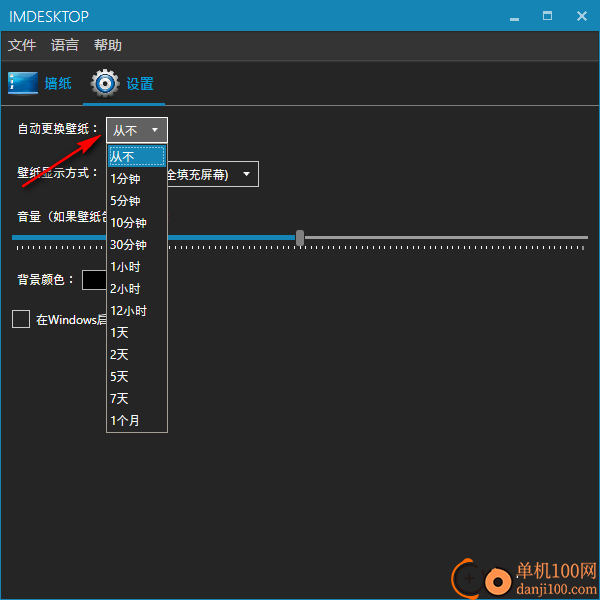Choose the 12小时 interval option
Screen dimensions: 600x600
[137, 311]
